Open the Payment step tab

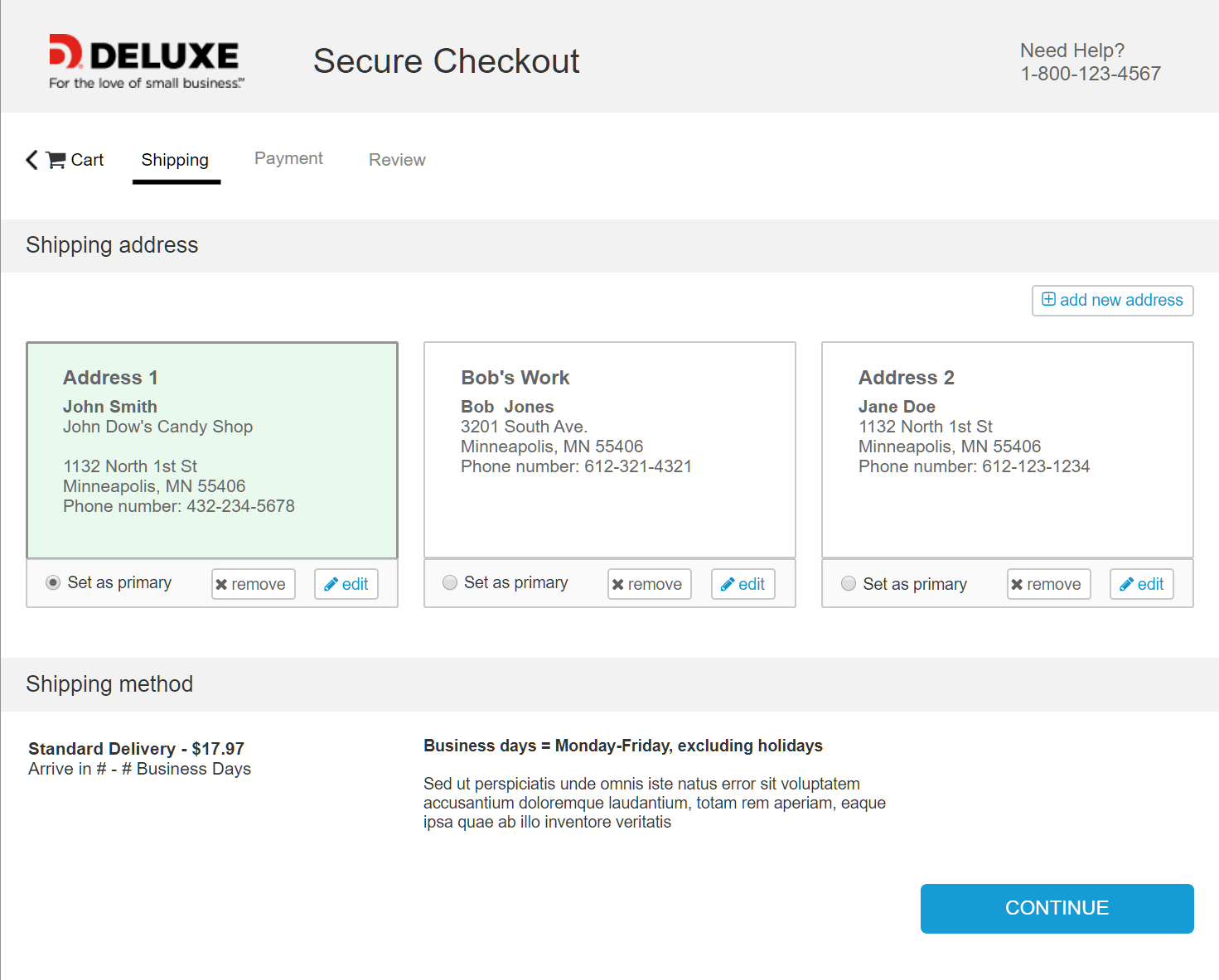click(x=288, y=158)
